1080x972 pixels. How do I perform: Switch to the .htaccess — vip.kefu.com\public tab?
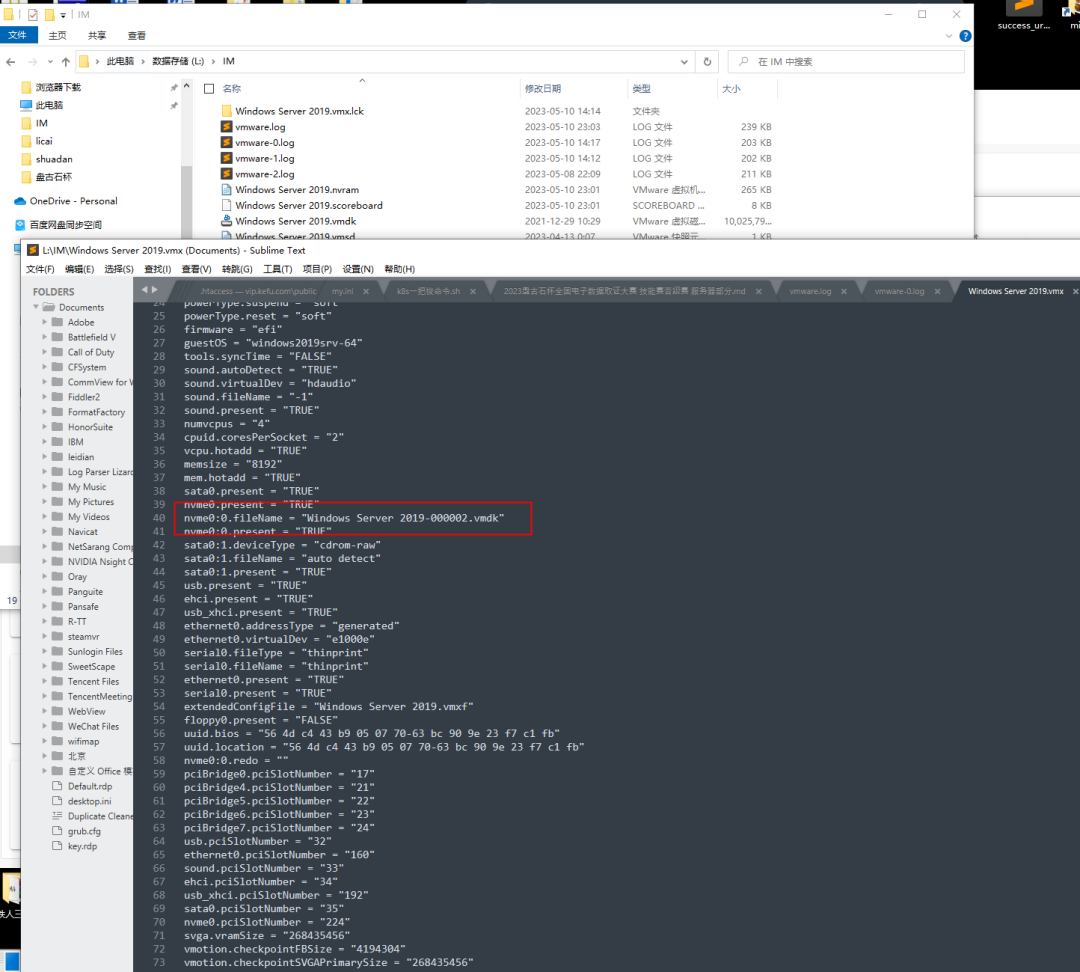(x=258, y=291)
